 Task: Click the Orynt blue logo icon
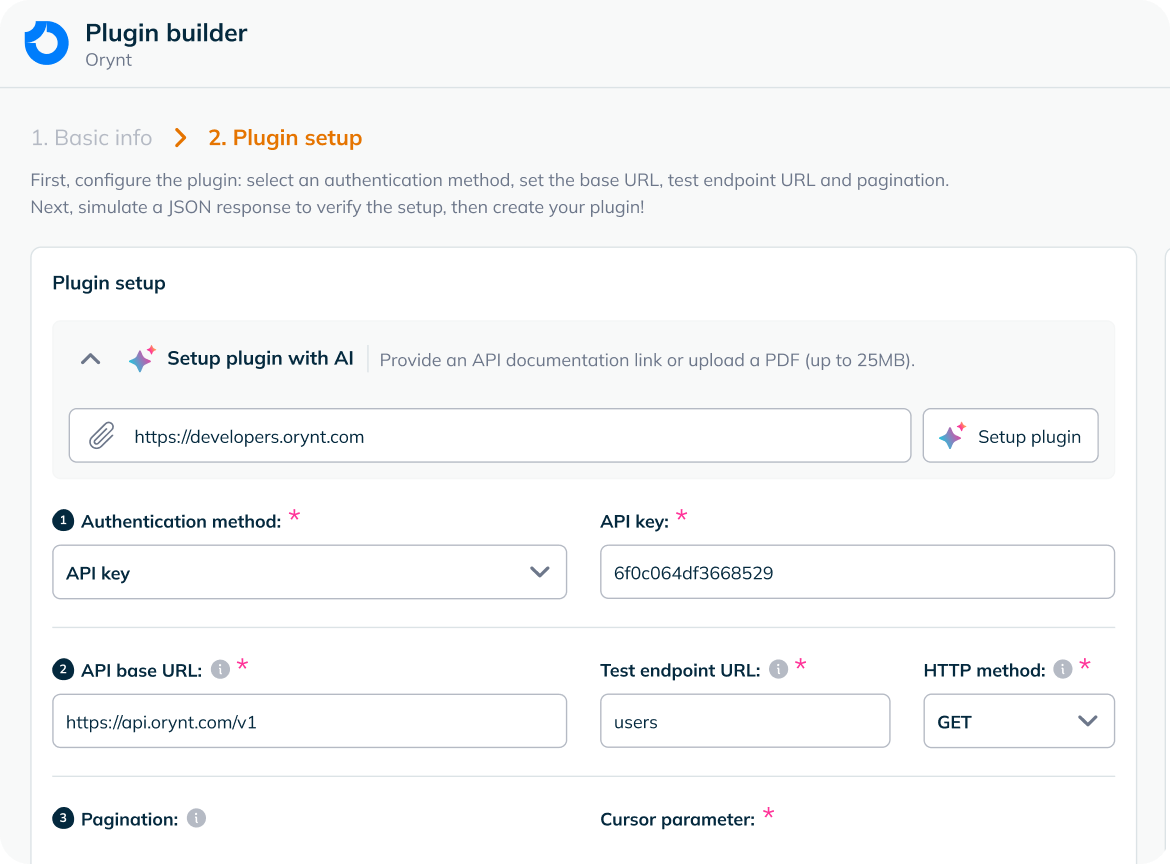[46, 43]
